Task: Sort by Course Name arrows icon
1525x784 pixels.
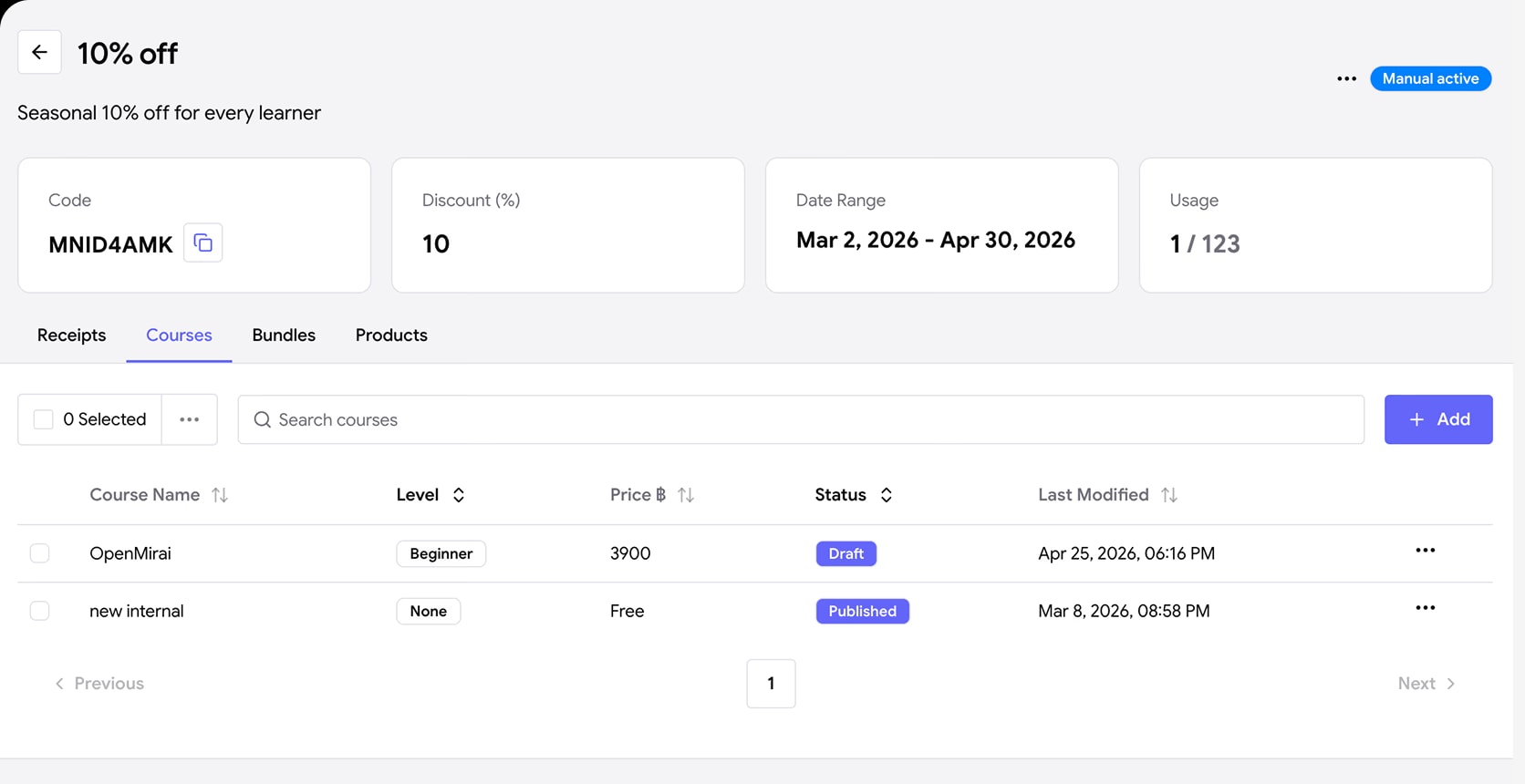Action: pyautogui.click(x=220, y=495)
